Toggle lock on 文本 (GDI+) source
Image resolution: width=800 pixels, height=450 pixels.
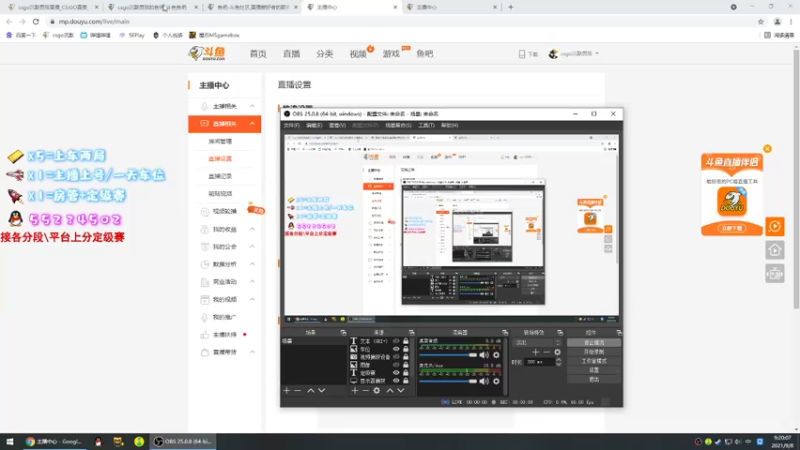(406, 341)
